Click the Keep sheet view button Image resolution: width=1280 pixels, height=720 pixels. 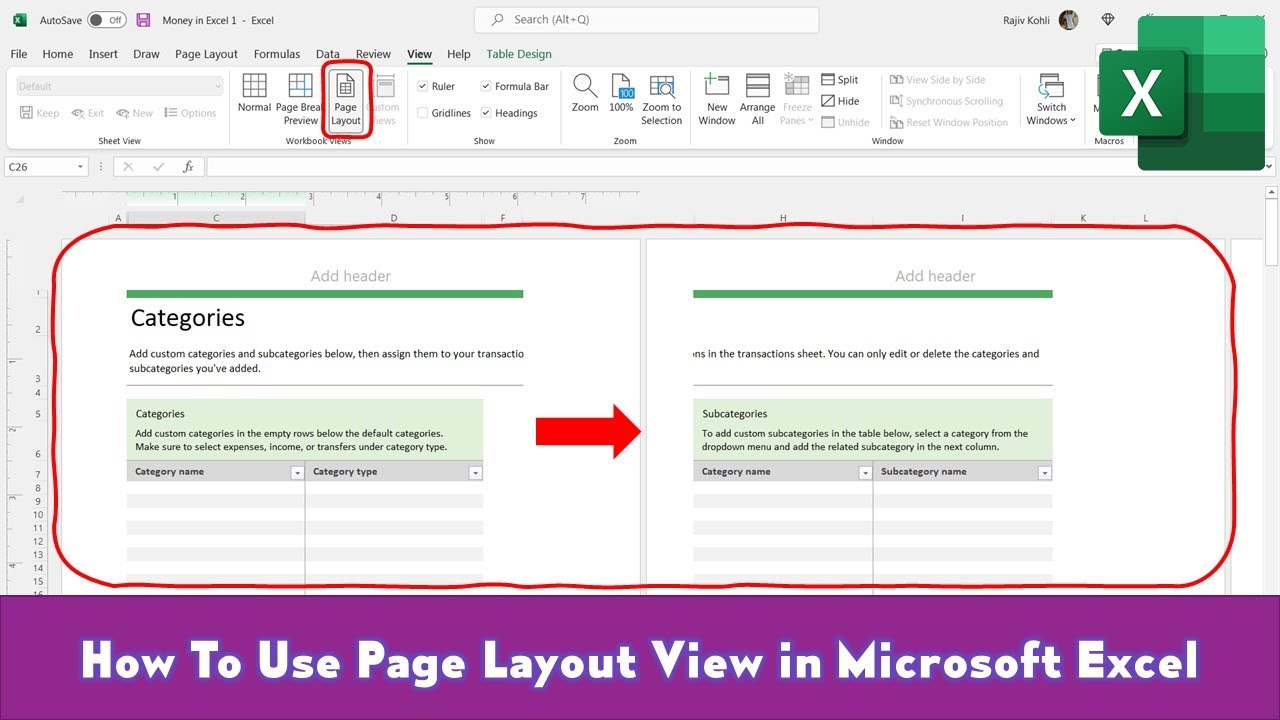(40, 113)
